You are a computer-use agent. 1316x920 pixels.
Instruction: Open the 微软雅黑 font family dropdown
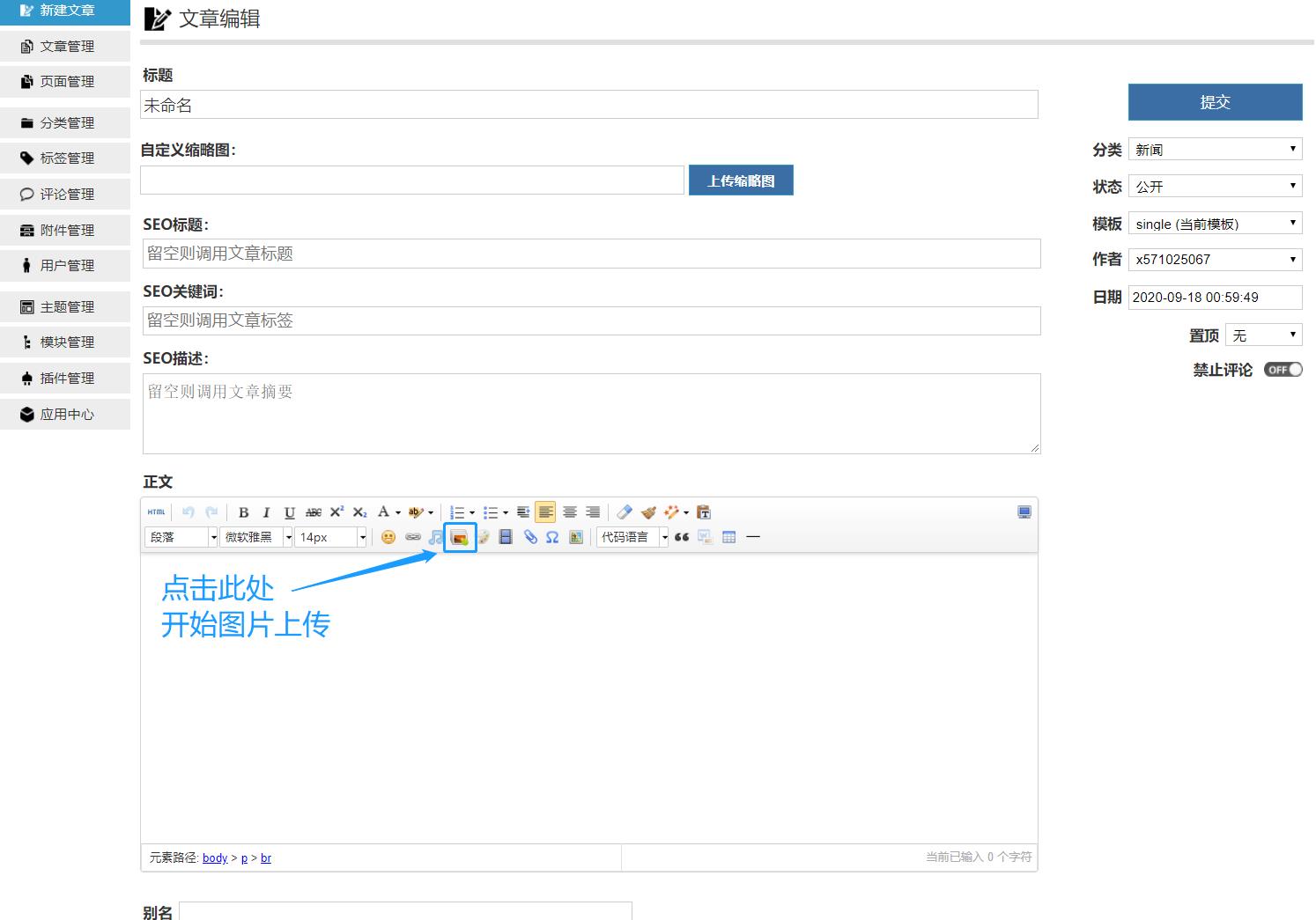pos(255,537)
